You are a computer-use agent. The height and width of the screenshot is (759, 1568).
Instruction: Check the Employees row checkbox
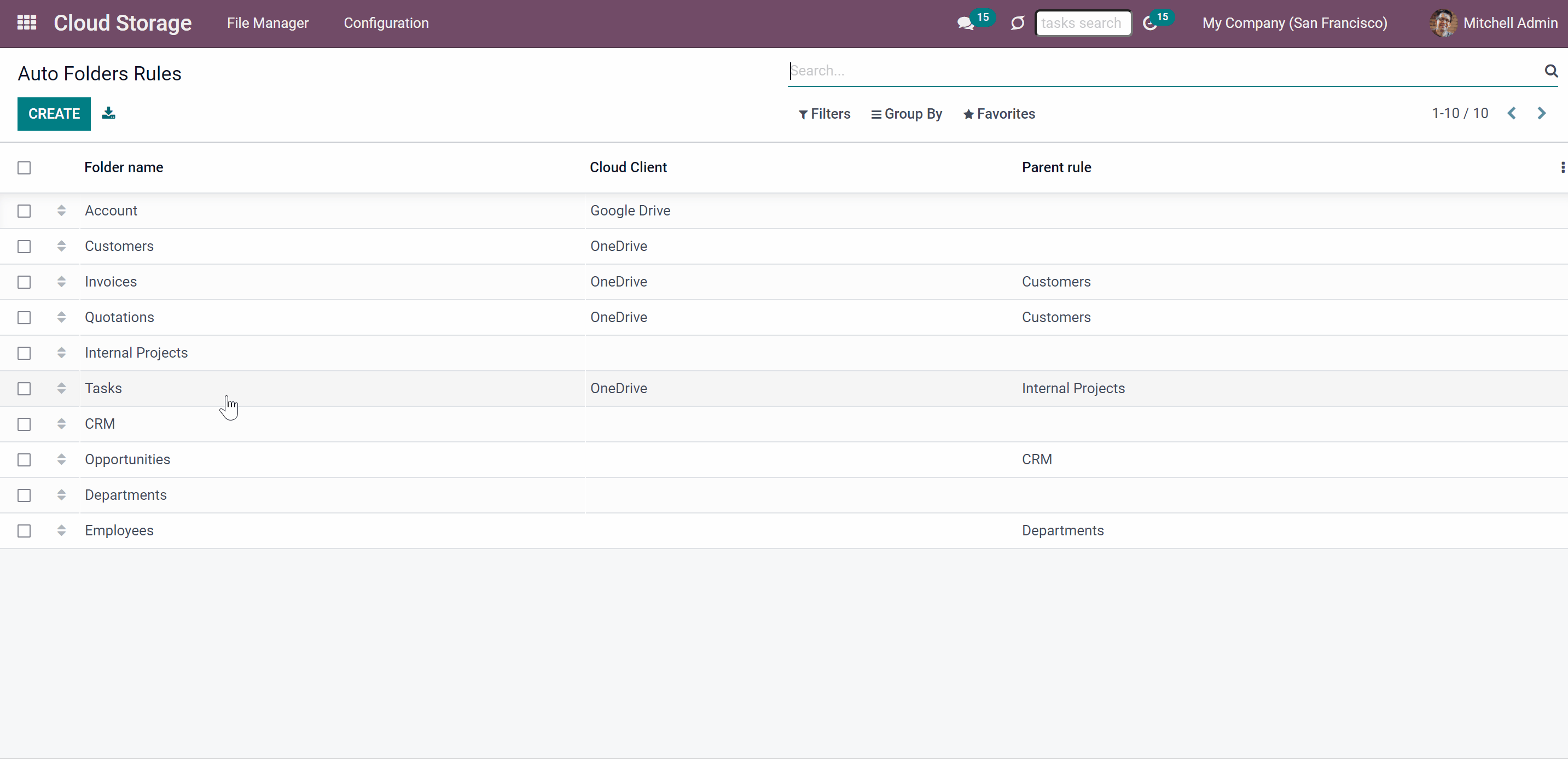[25, 532]
